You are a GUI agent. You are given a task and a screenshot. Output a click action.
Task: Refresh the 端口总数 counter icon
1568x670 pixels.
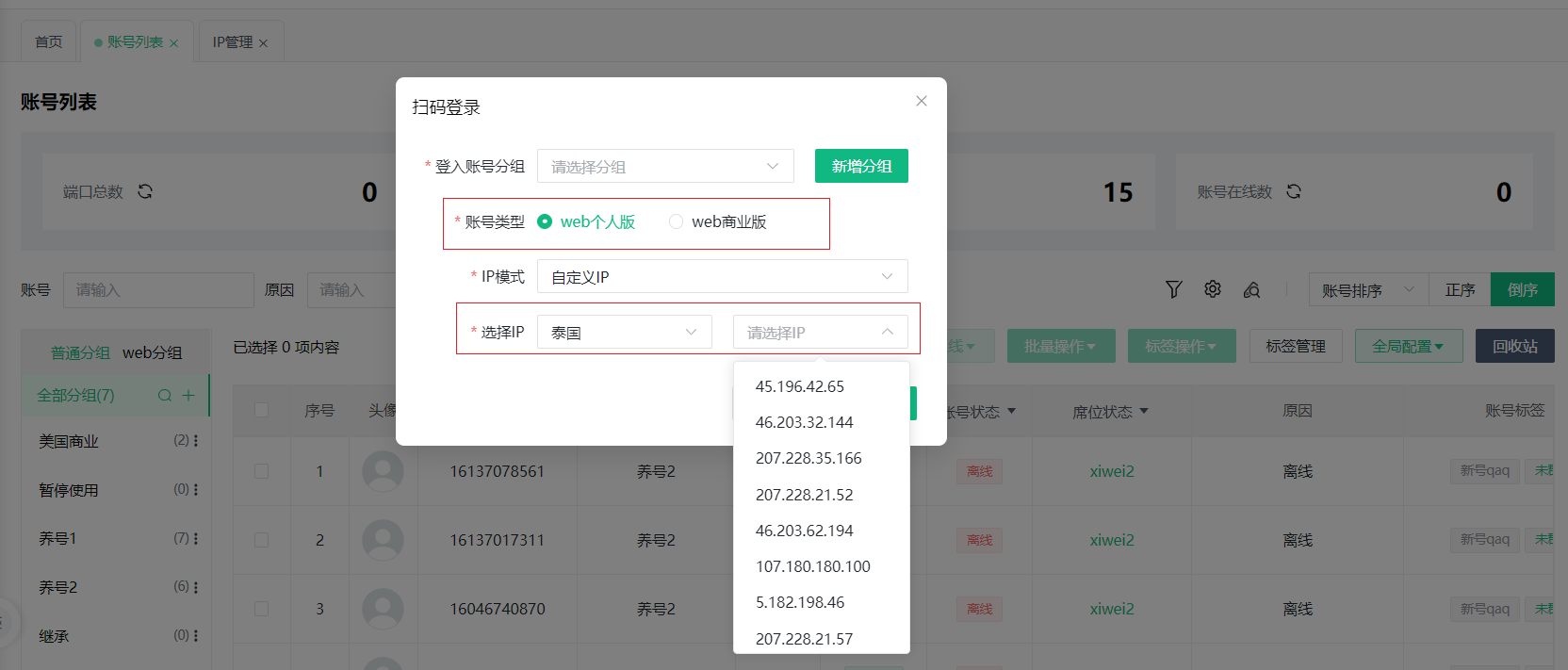pos(145,191)
